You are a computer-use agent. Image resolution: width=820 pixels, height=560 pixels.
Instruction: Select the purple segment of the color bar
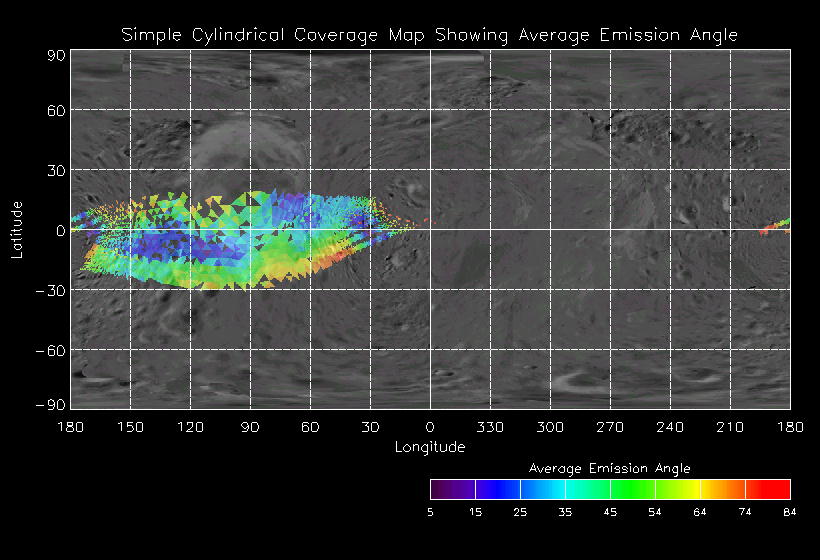(452, 489)
